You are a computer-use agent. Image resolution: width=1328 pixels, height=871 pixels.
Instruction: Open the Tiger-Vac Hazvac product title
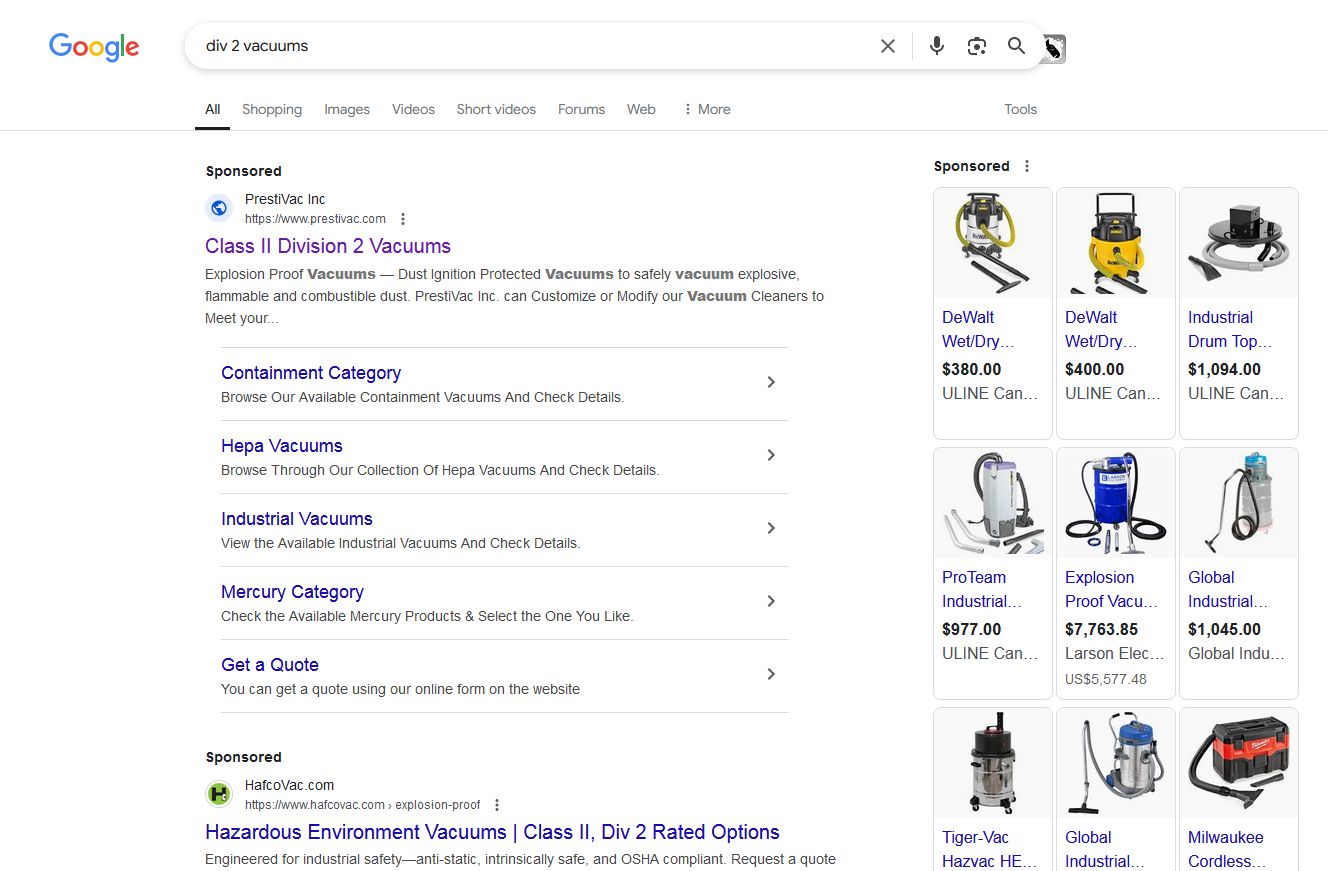point(989,849)
